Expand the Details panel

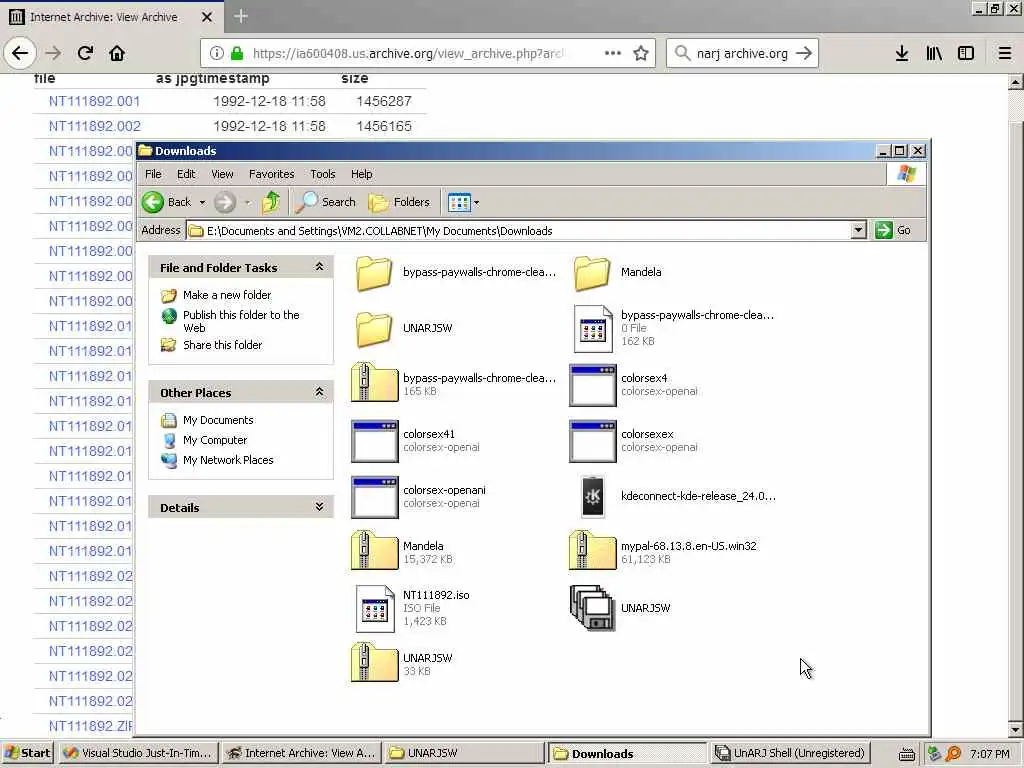pyautogui.click(x=319, y=507)
